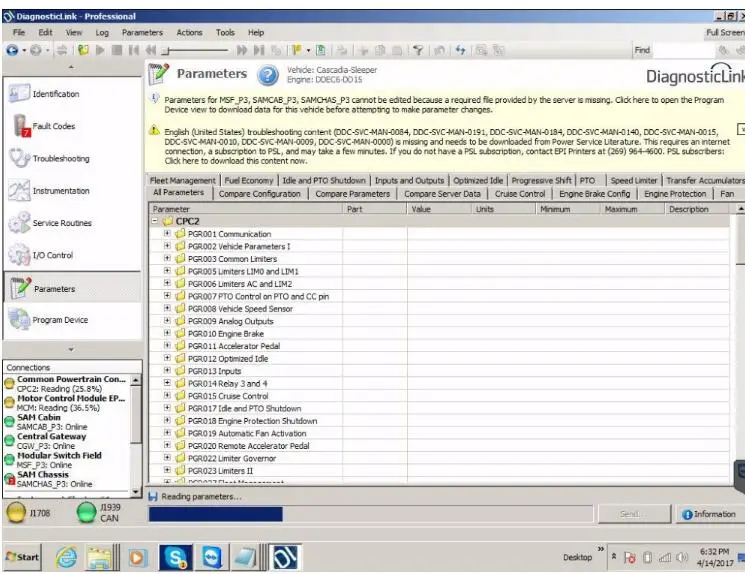Viewport: 745px width, 574px height.
Task: Expand the PGR001 Communication node
Action: [x=167, y=234]
